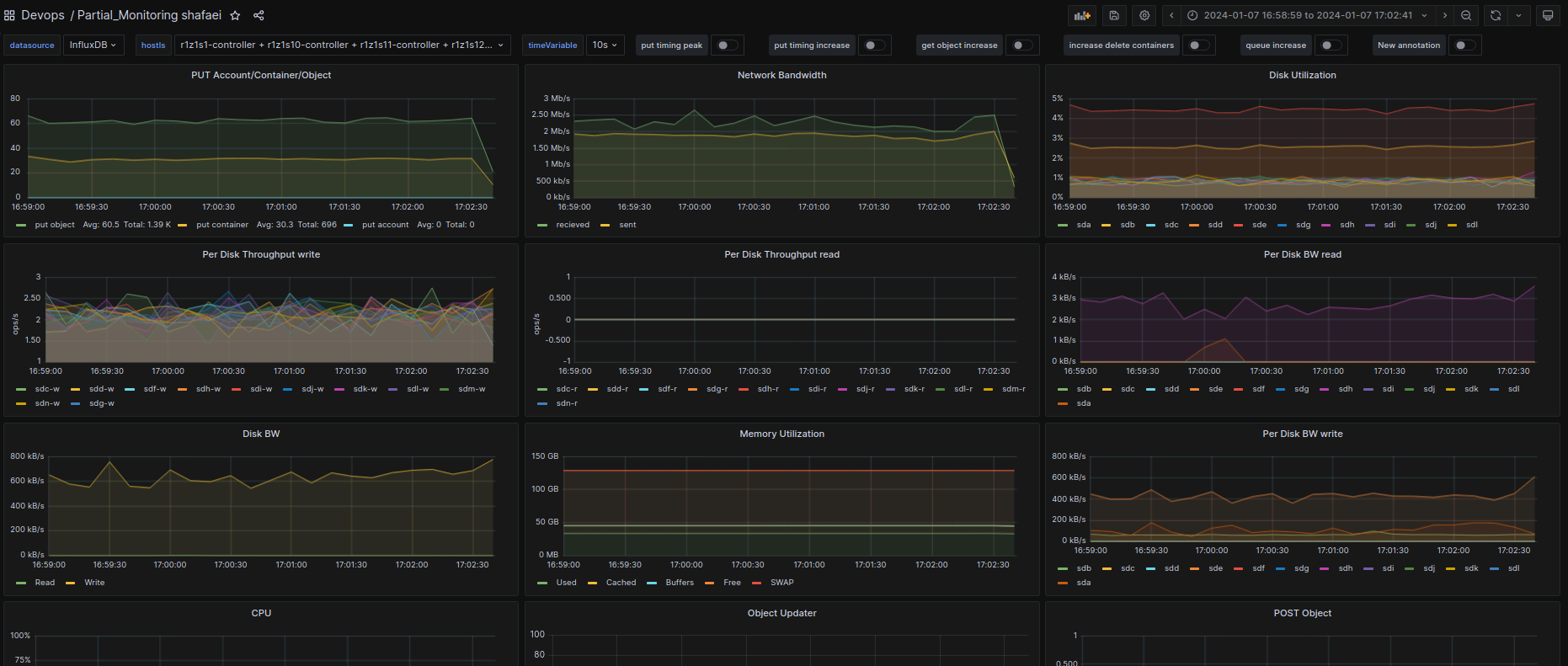Cycle view mode with the monitor icon

(1547, 15)
